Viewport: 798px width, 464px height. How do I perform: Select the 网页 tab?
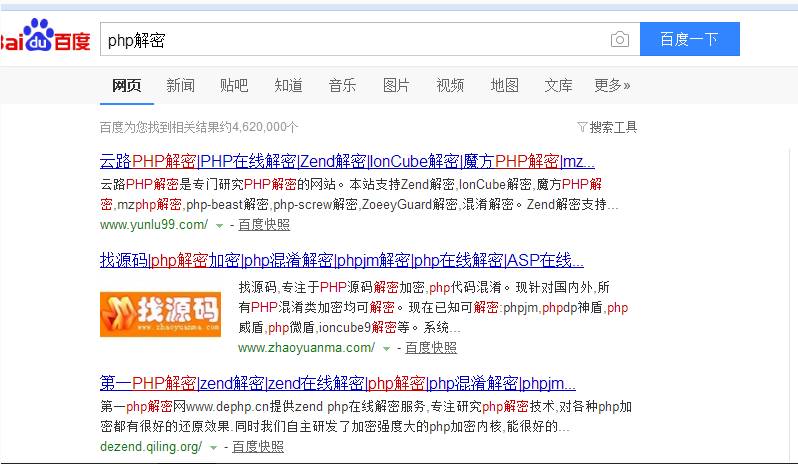pos(127,85)
